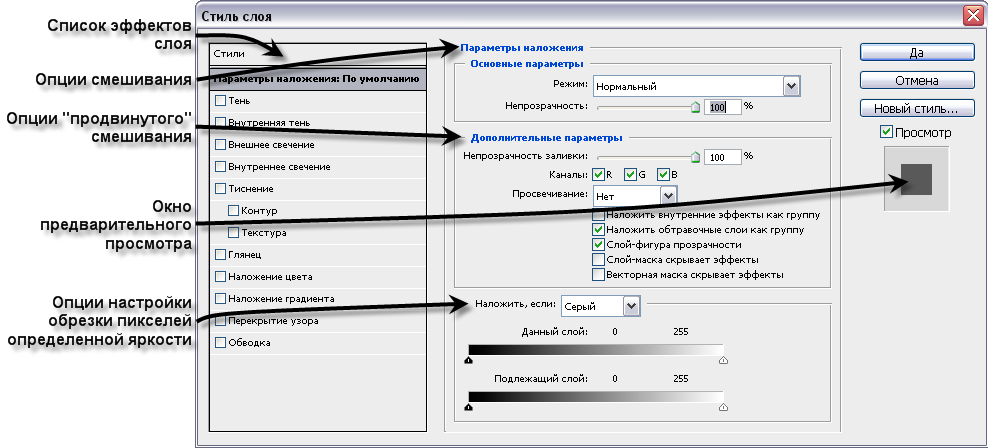Open the Наложить, если Серый dropdown
Screen dimensions: 988x448
(x=600, y=306)
